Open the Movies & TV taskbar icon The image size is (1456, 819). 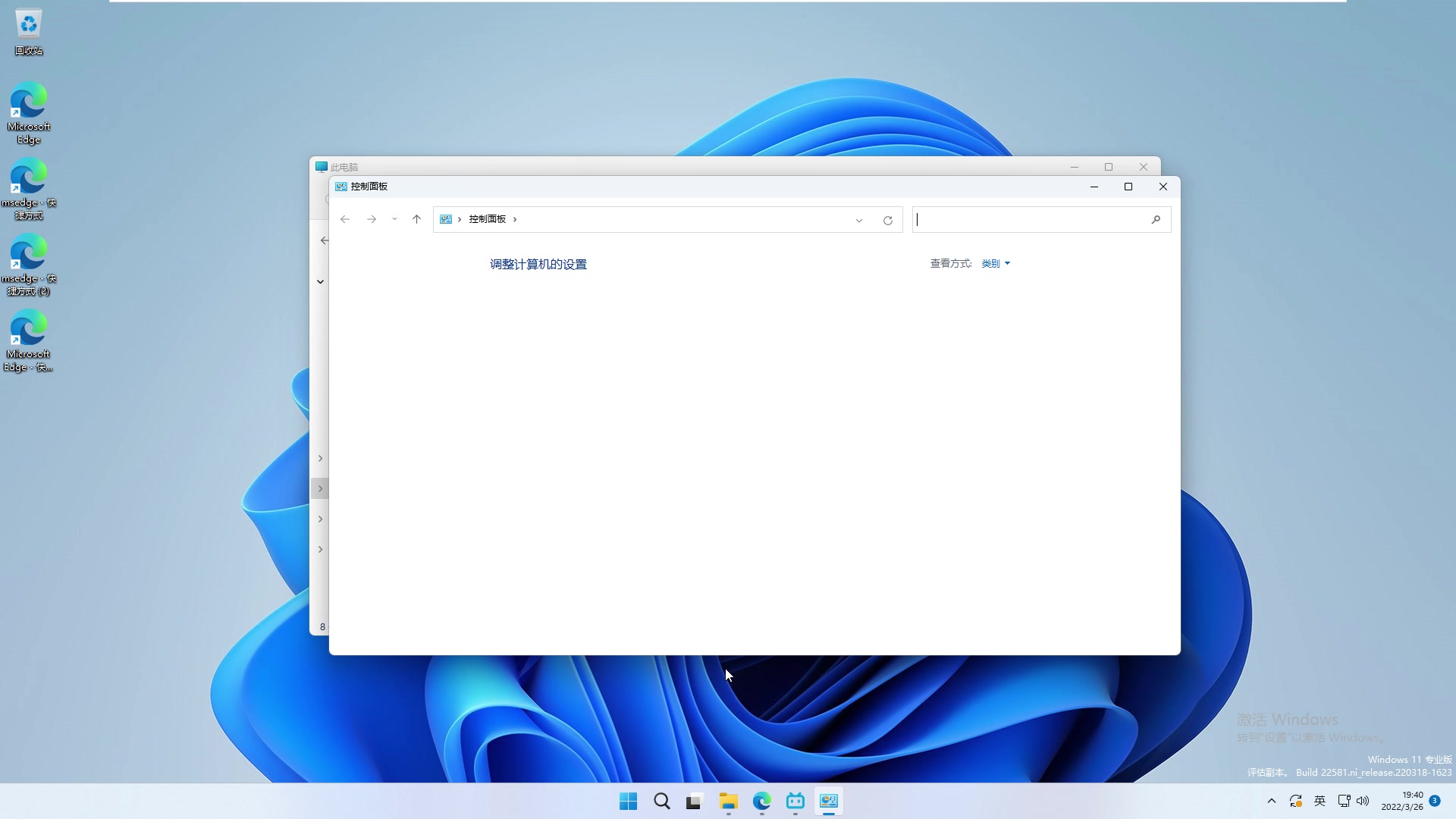[795, 801]
